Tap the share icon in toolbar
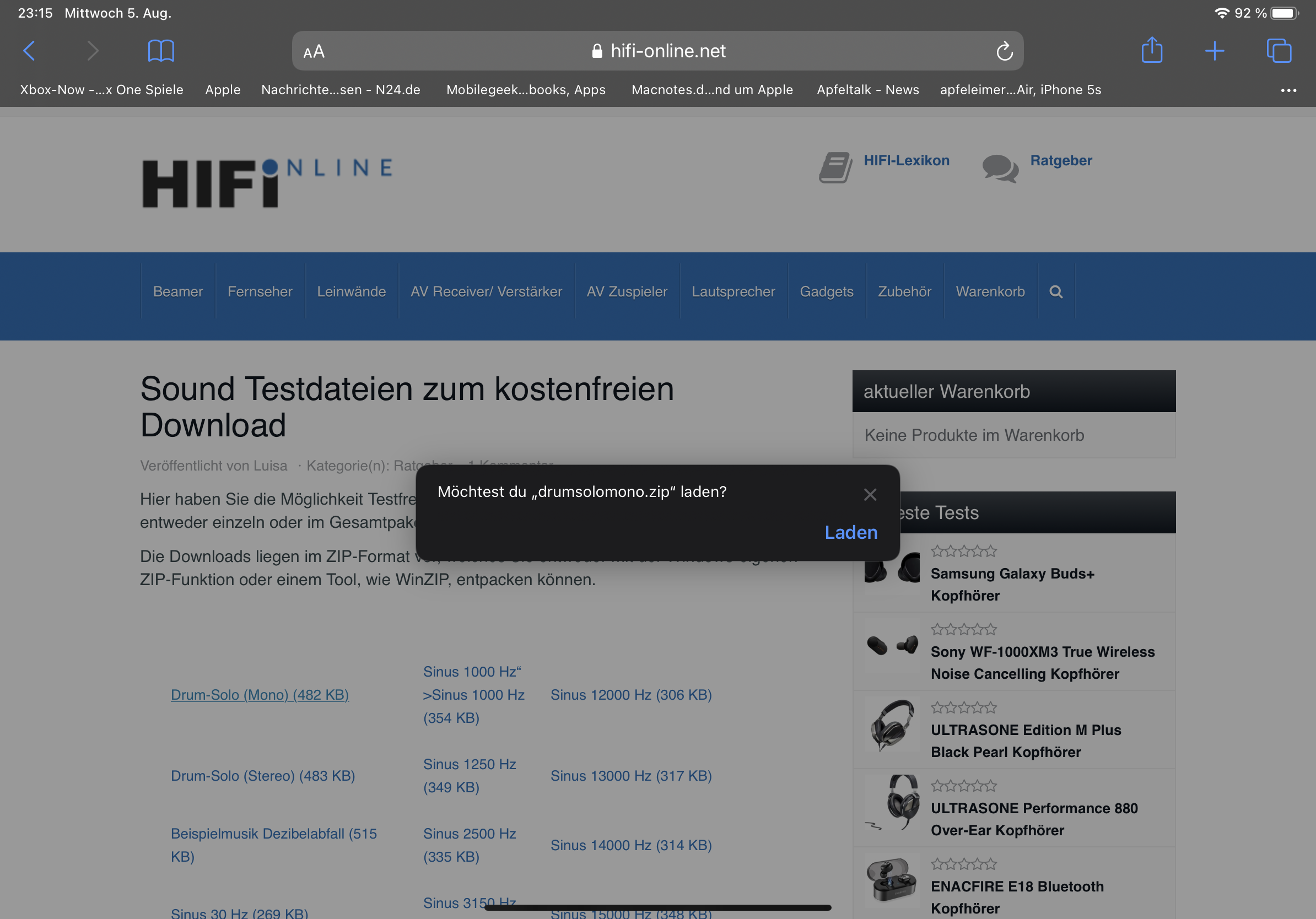This screenshot has height=919, width=1316. point(1152,51)
